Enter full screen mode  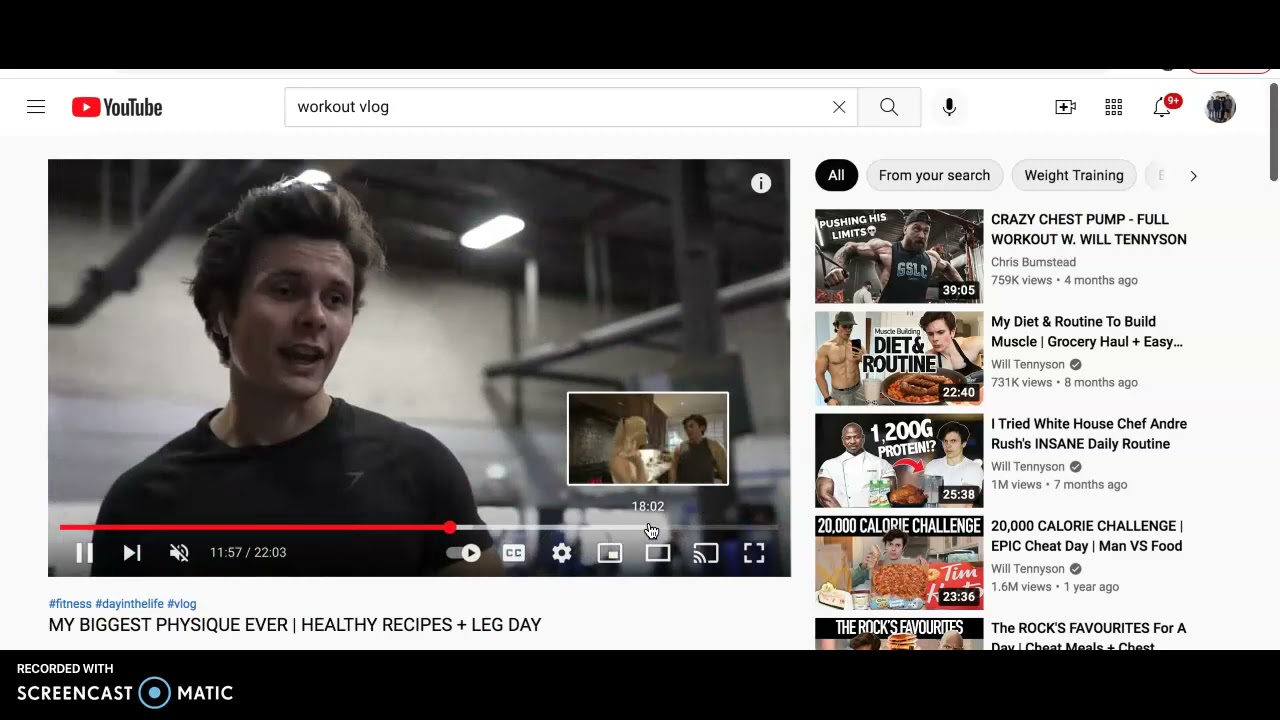pyautogui.click(x=754, y=552)
